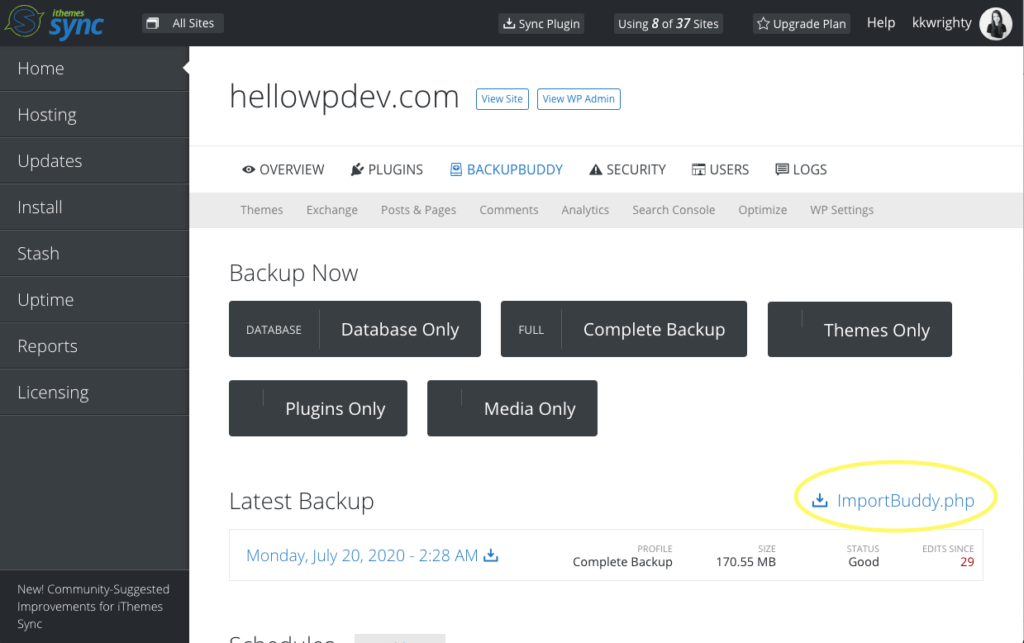
Task: Click the View Site button
Action: (502, 99)
